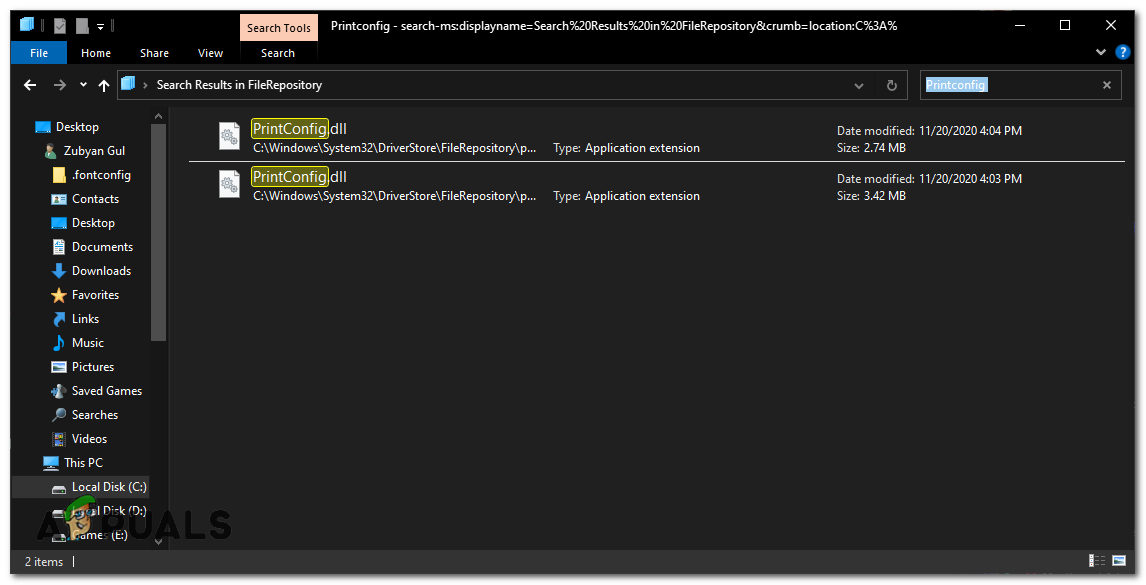The width and height of the screenshot is (1146, 585).
Task: Open the Links folder
Action: pyautogui.click(x=86, y=319)
